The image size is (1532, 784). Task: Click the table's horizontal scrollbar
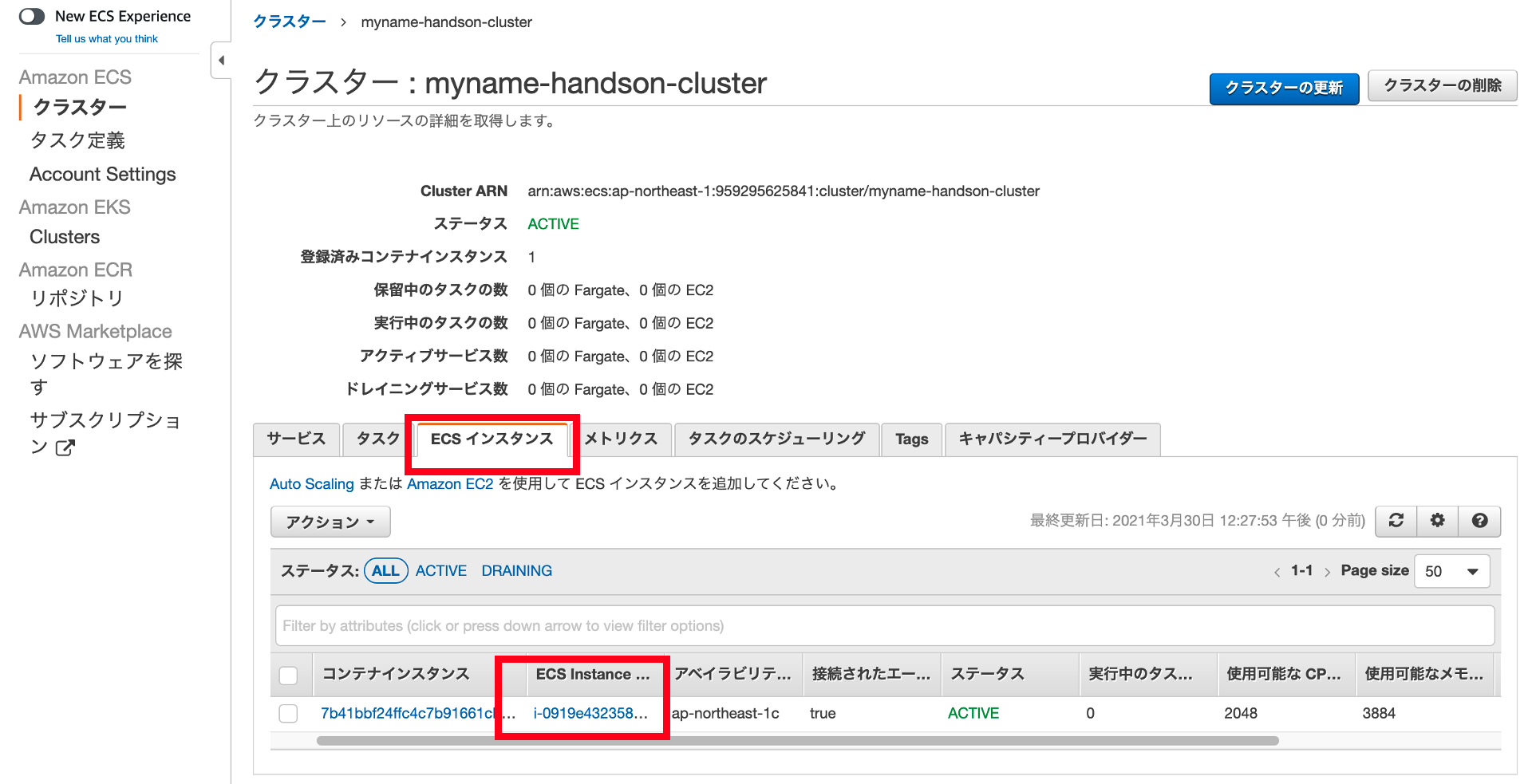tap(798, 741)
